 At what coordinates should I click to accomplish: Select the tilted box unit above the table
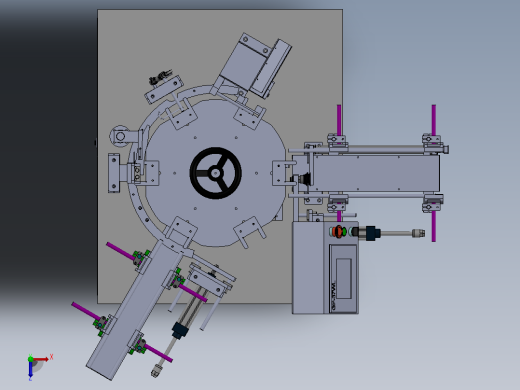click(255, 65)
